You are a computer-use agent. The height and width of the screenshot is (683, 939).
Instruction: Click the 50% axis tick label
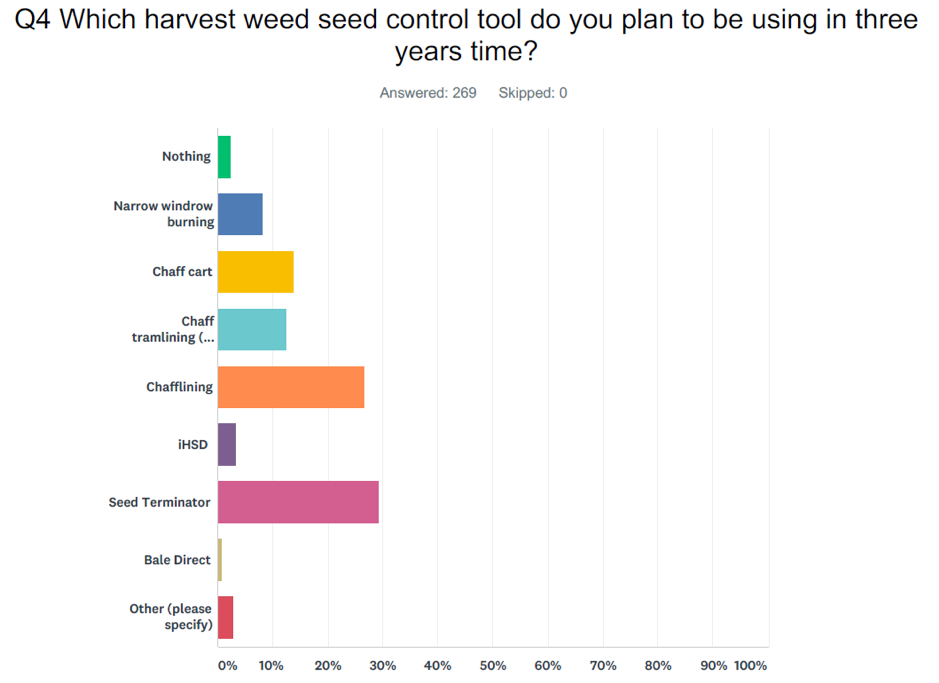point(493,665)
